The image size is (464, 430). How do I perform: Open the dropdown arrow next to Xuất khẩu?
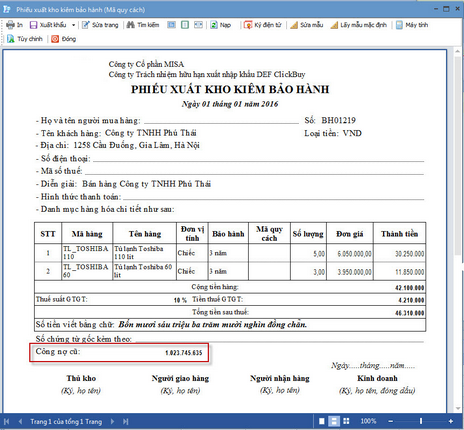[73, 25]
